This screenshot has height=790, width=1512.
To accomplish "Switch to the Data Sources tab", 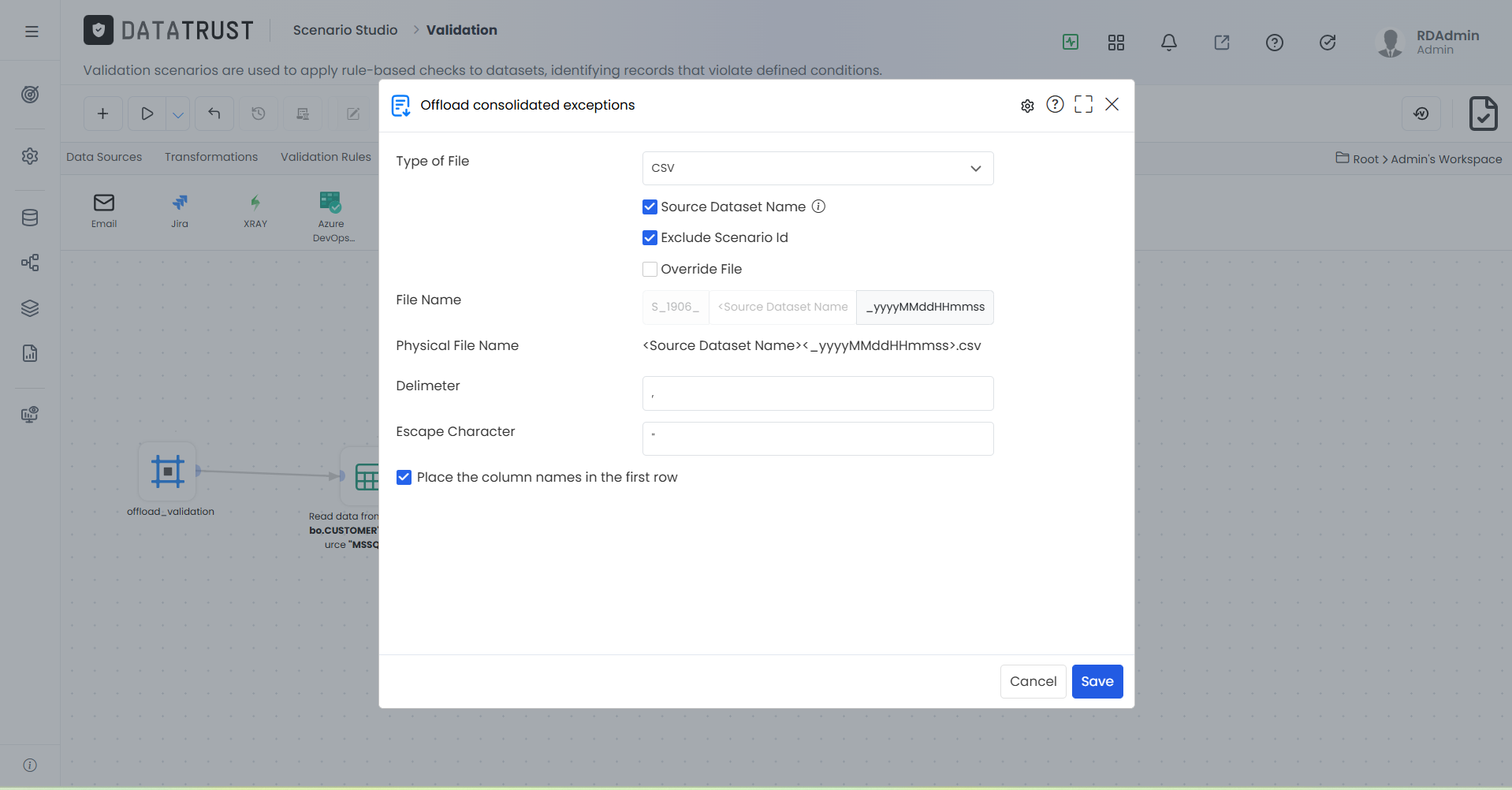I will coord(104,157).
